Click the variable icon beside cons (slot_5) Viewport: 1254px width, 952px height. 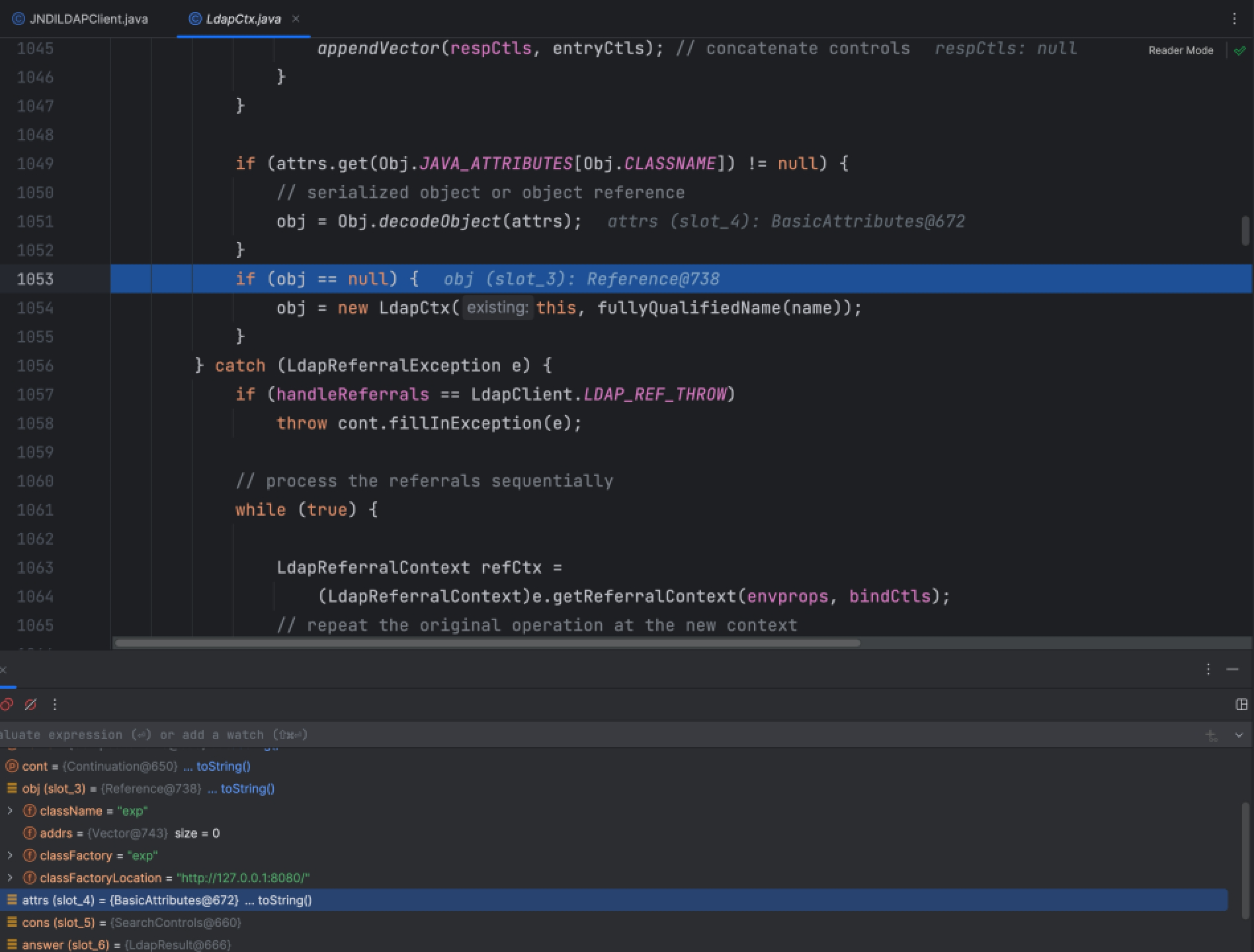11,922
